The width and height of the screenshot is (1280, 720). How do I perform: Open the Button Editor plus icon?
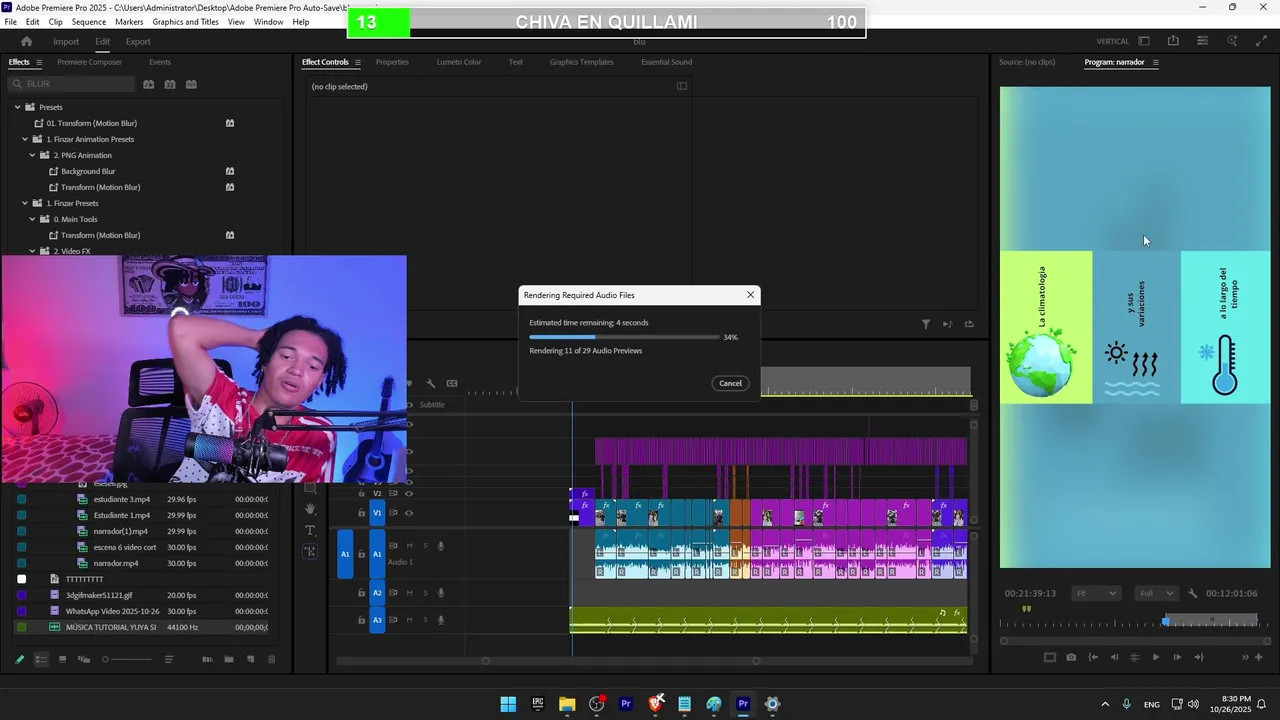(x=1259, y=657)
